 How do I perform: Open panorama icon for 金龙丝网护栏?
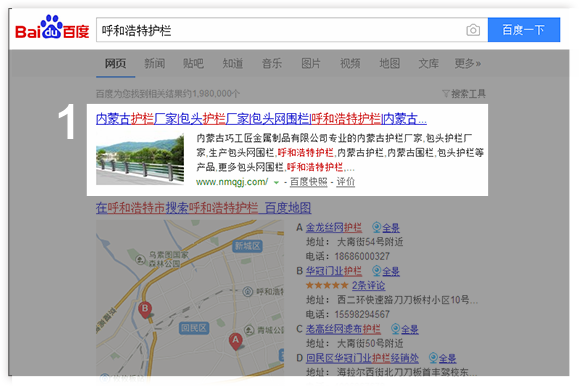tap(376, 227)
